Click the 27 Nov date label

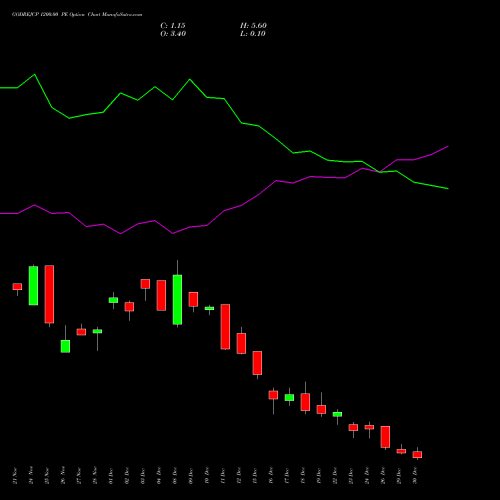coord(79,476)
